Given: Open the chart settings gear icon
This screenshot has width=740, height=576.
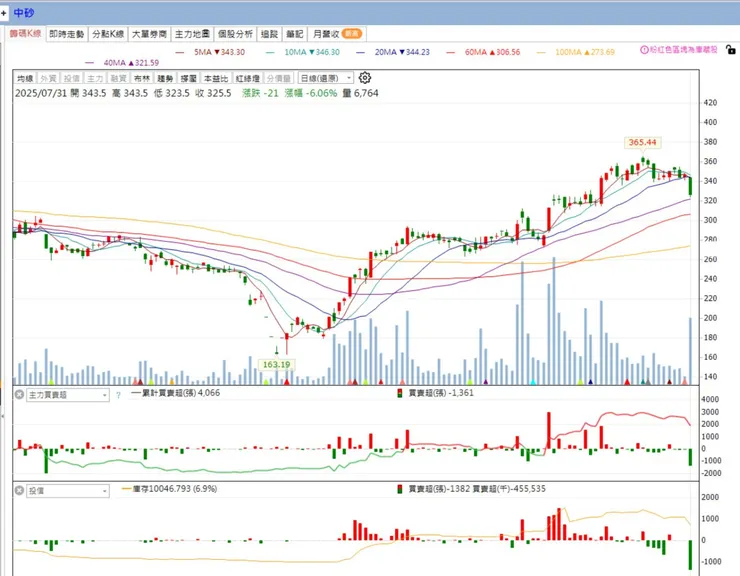Looking at the screenshot, I should (x=365, y=78).
